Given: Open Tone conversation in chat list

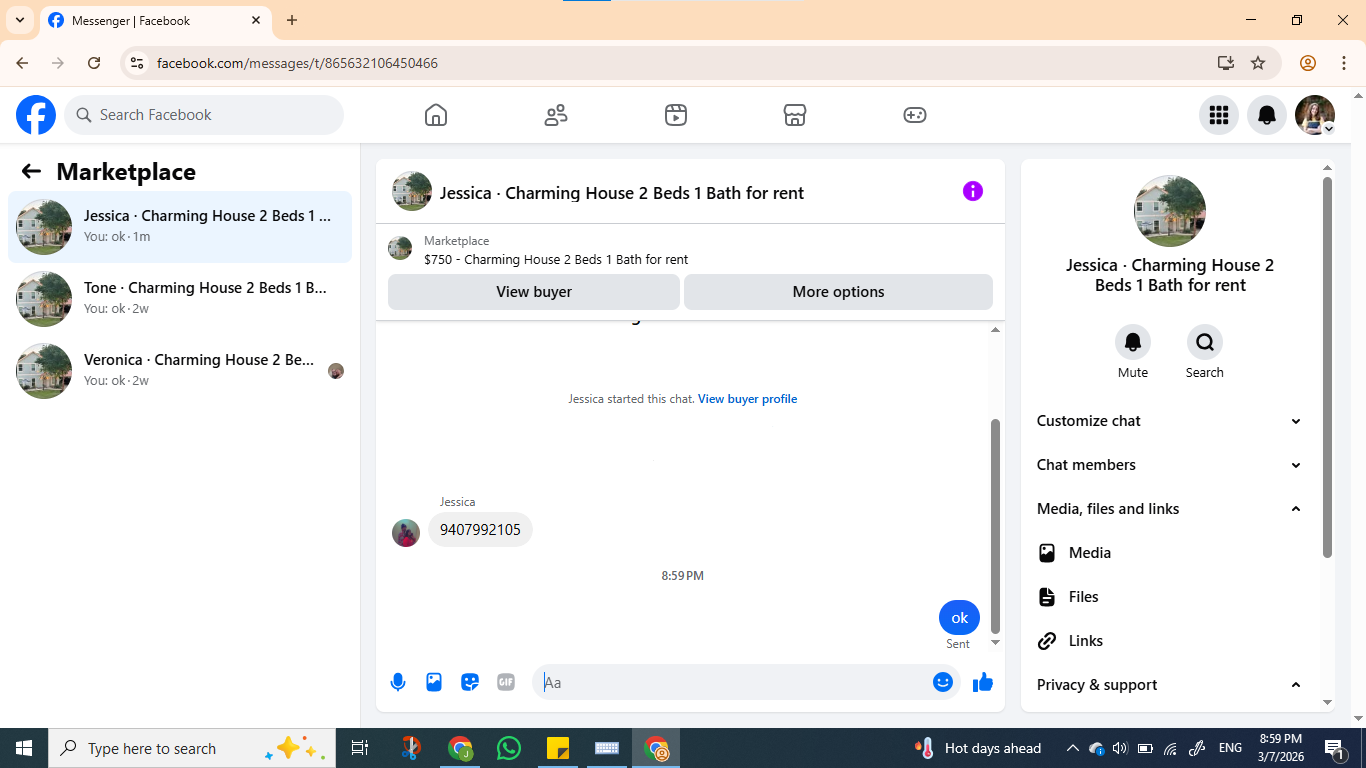Looking at the screenshot, I should [x=180, y=299].
